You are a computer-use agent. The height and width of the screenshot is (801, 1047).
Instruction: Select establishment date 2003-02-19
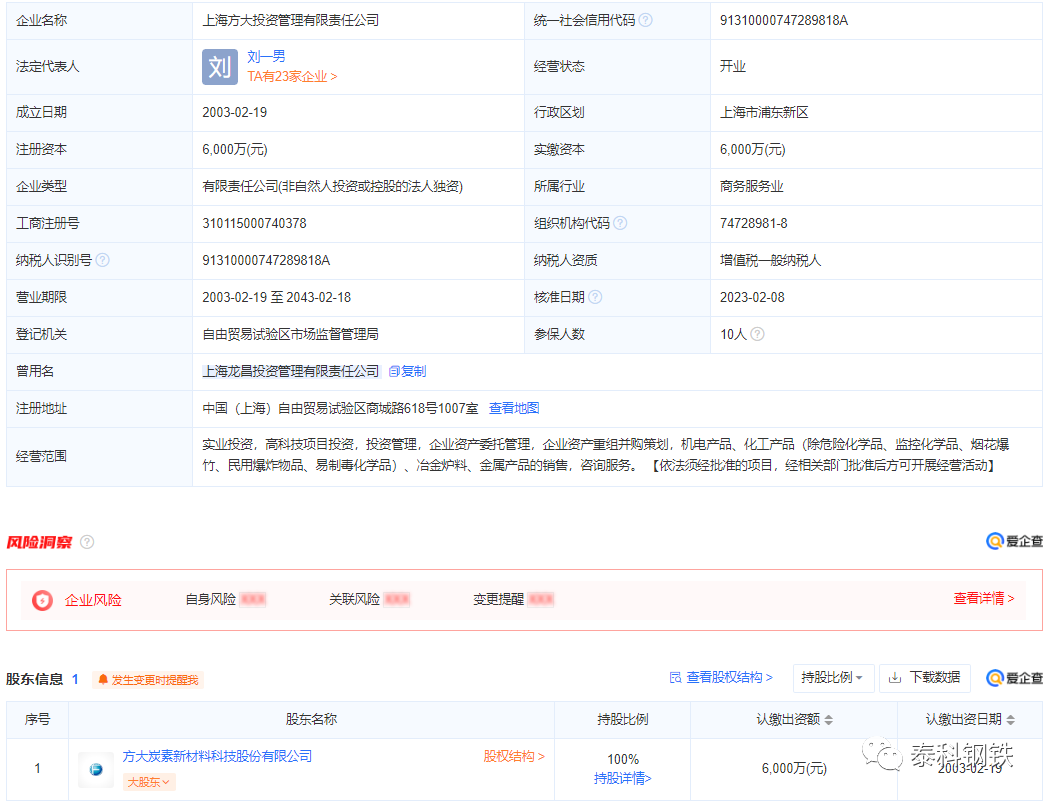234,113
